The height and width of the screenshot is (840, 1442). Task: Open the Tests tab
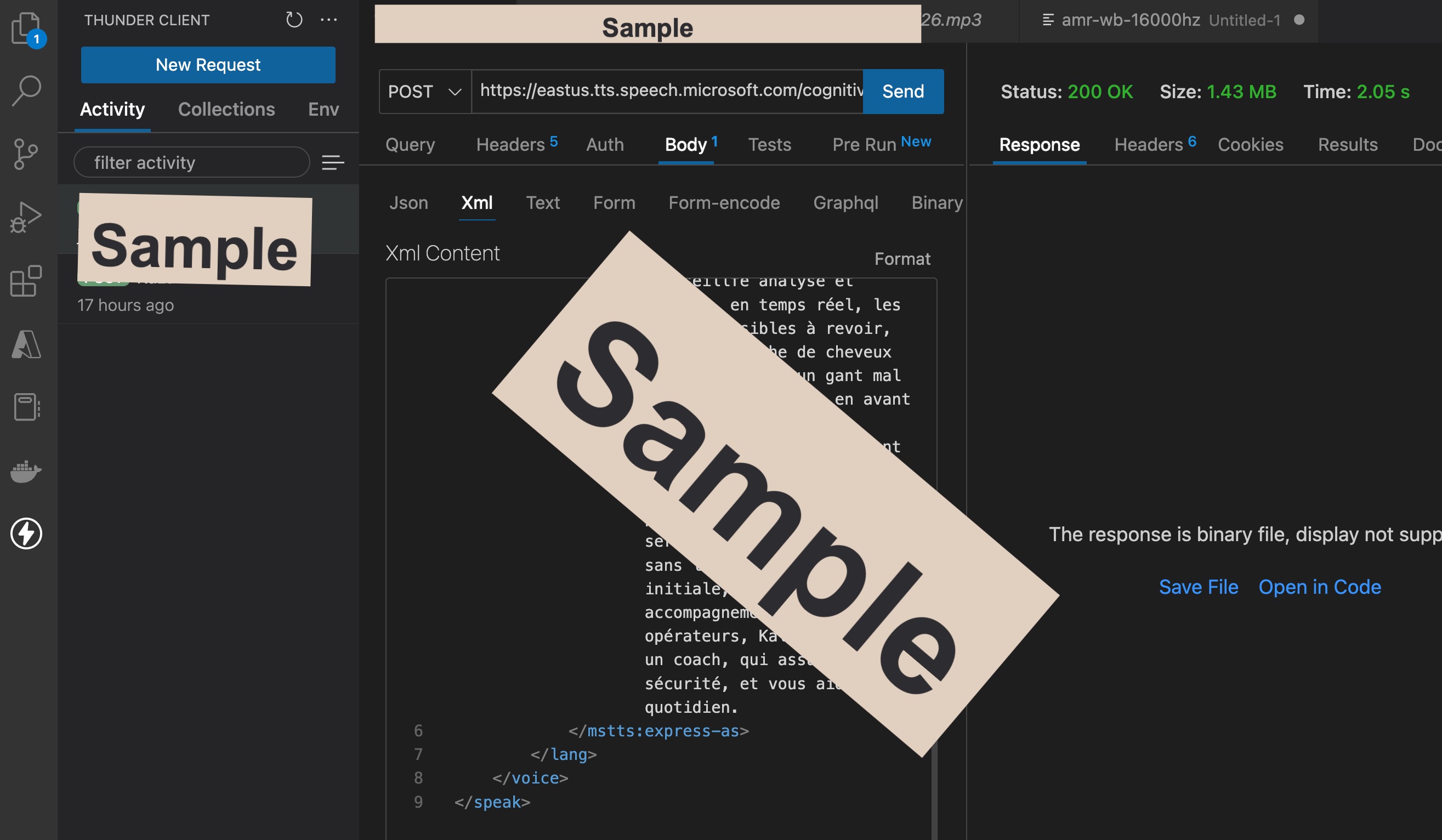[769, 144]
